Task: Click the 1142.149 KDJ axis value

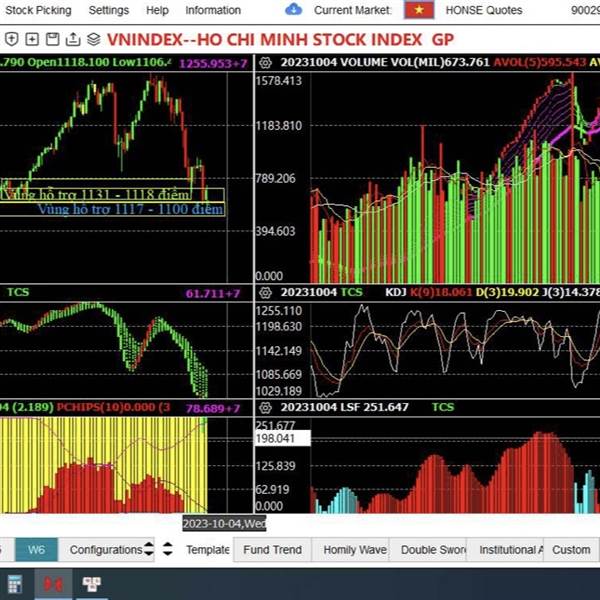Action: (279, 351)
